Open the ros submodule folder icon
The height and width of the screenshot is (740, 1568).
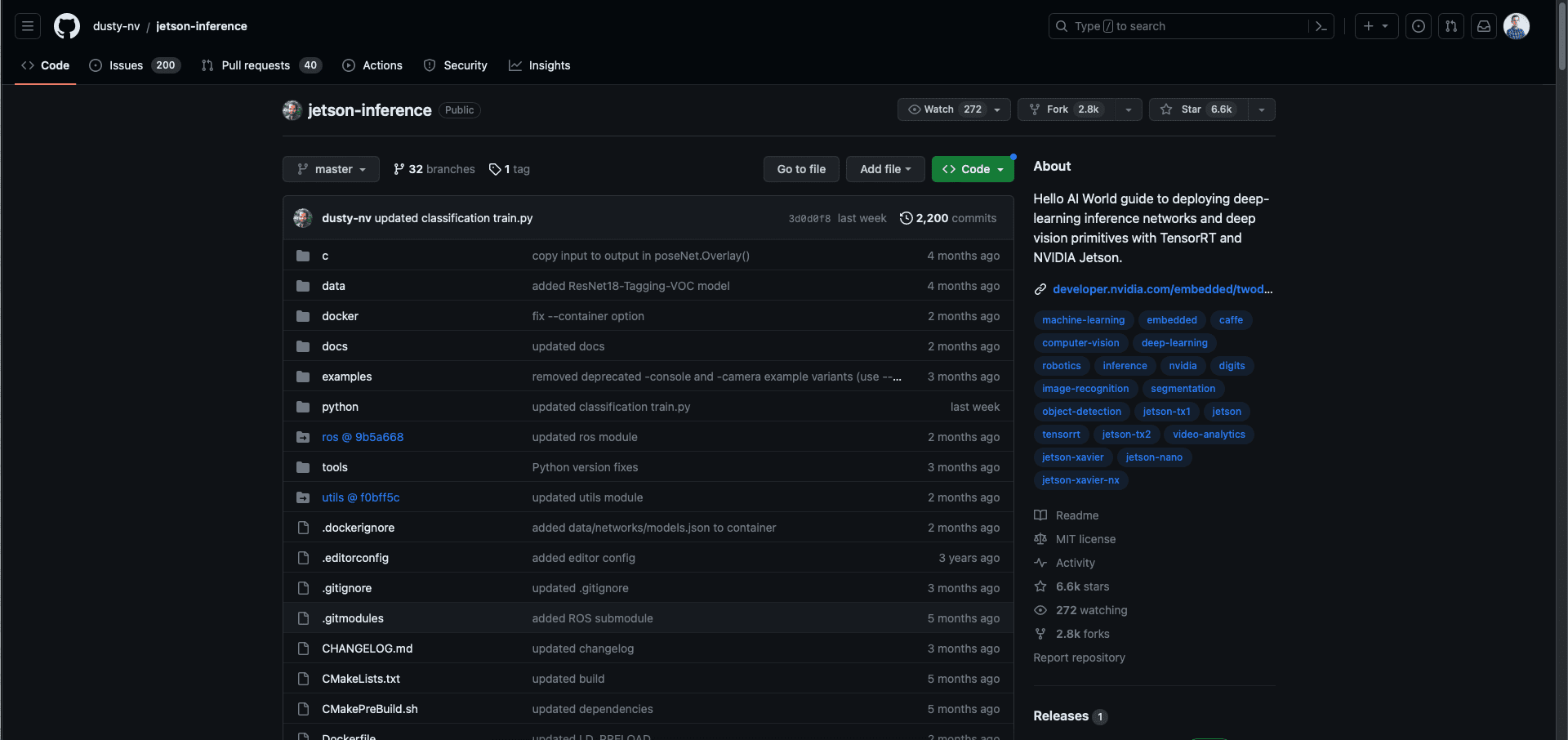click(x=303, y=437)
